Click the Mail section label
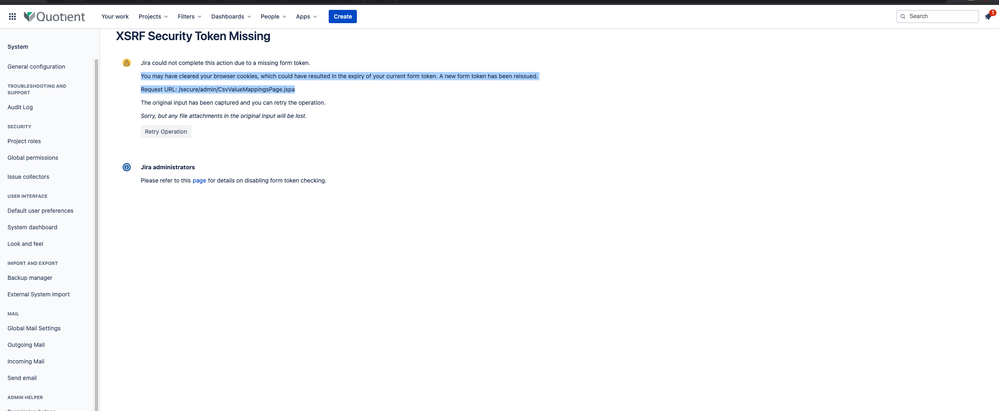This screenshot has height=411, width=999. (x=13, y=314)
